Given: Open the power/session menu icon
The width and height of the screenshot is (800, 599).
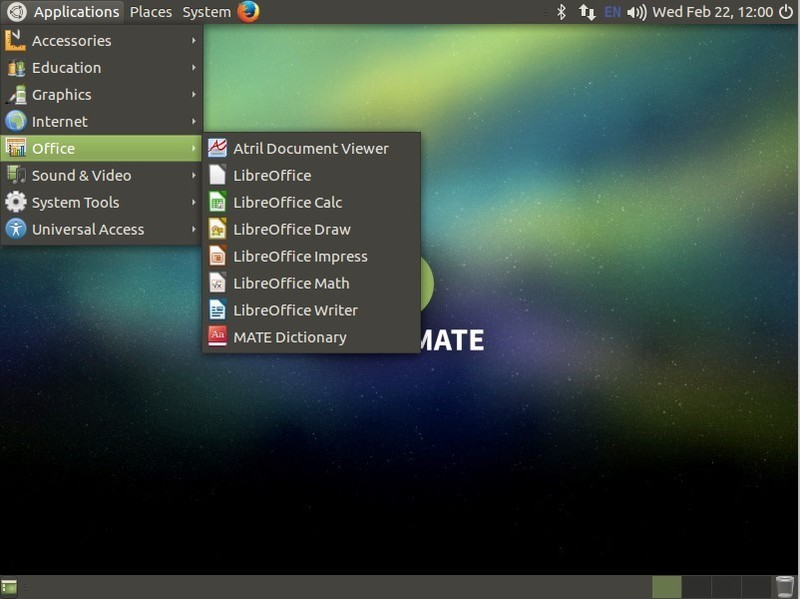Looking at the screenshot, I should (786, 12).
